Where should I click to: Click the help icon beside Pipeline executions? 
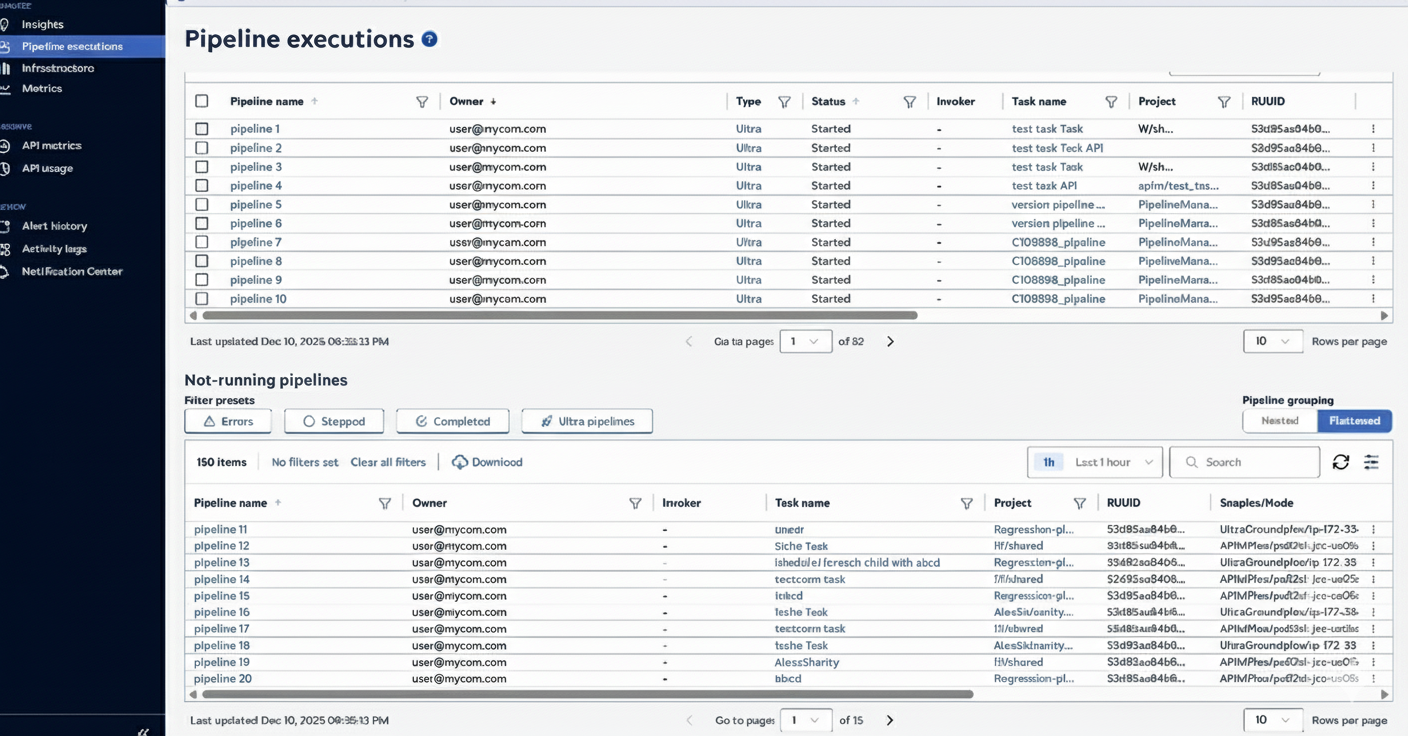429,39
